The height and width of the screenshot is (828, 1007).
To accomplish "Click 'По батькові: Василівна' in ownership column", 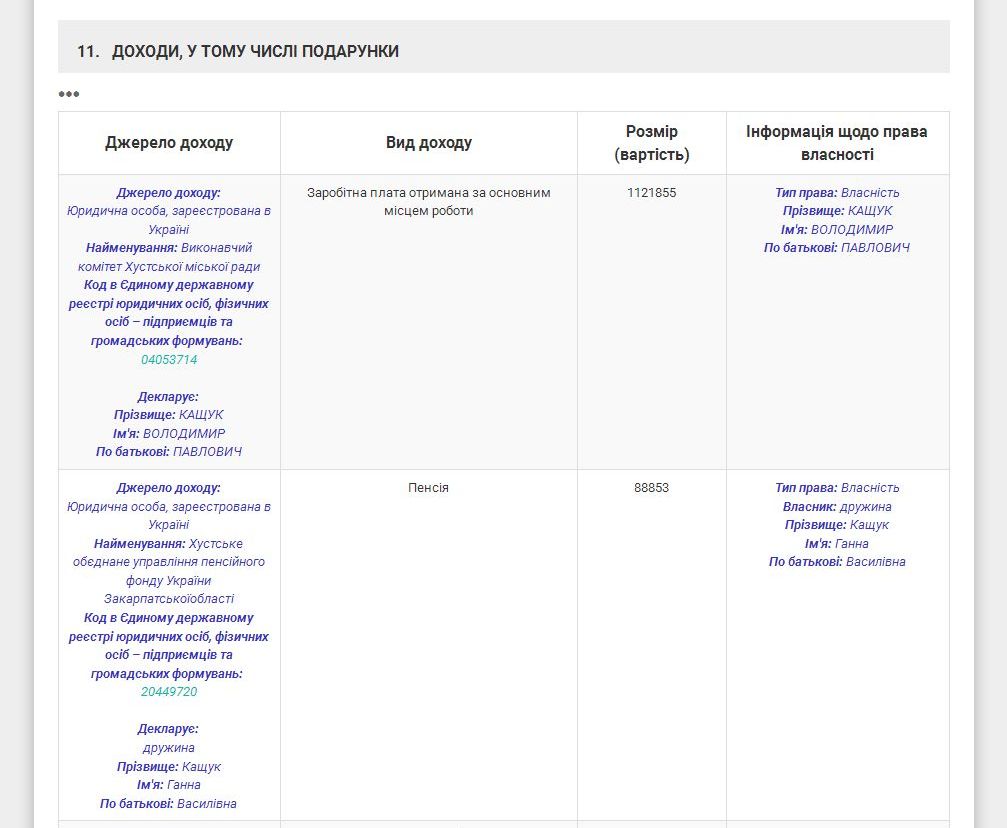I will click(837, 562).
